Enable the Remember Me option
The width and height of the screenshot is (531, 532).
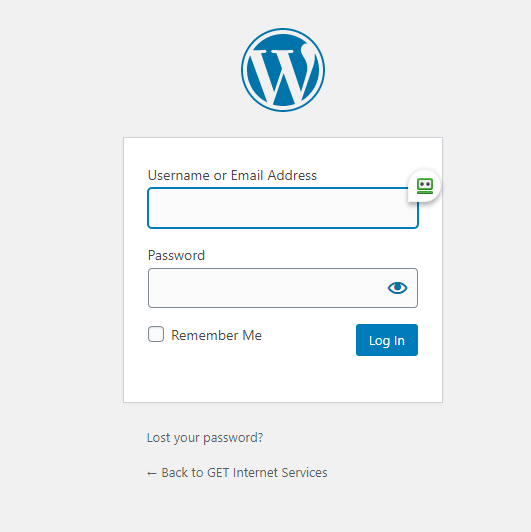click(x=156, y=334)
